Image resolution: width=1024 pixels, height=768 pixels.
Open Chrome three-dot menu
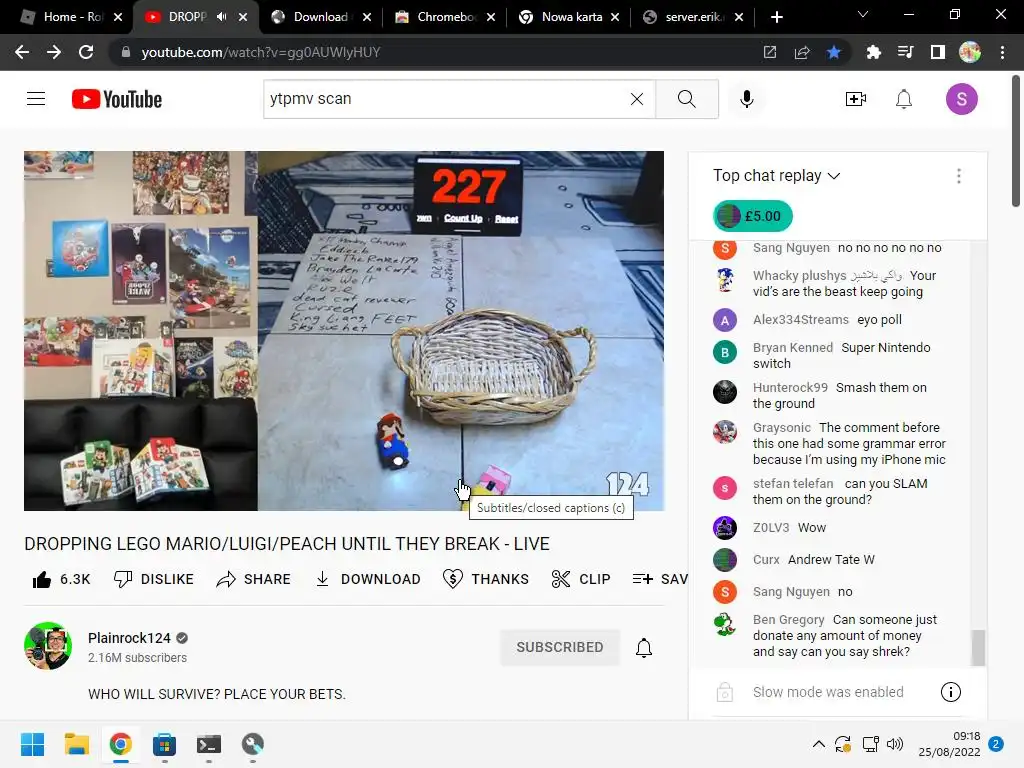pos(1002,52)
